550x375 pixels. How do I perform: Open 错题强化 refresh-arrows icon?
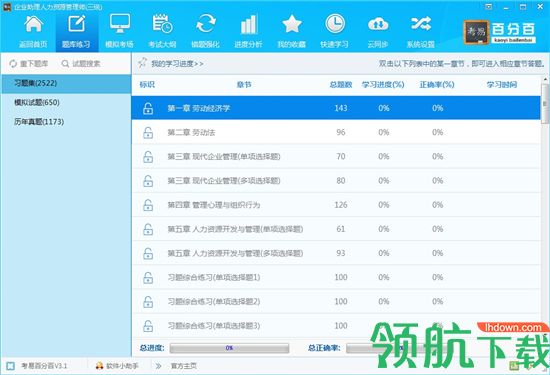tap(206, 24)
